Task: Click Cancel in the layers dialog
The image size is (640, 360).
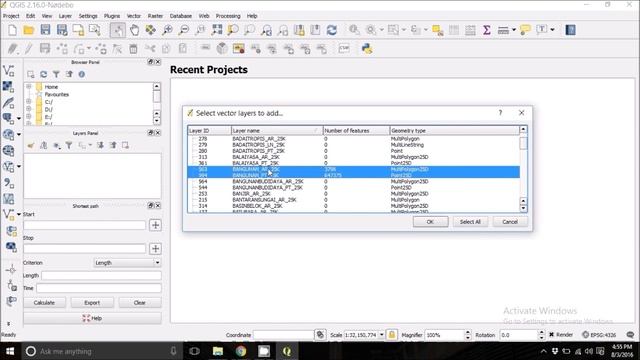Action: [510, 222]
